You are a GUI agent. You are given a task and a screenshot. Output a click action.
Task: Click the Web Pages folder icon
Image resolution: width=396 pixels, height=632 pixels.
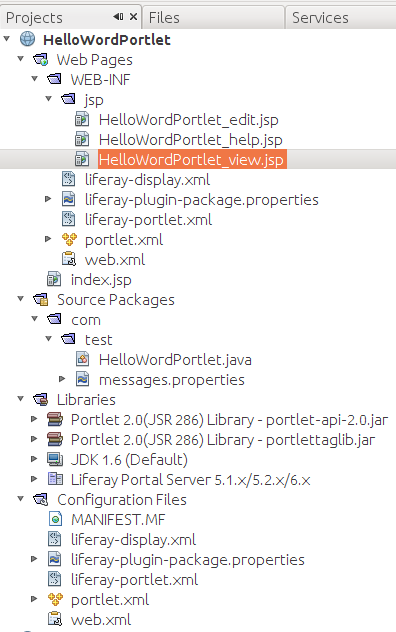click(41, 60)
